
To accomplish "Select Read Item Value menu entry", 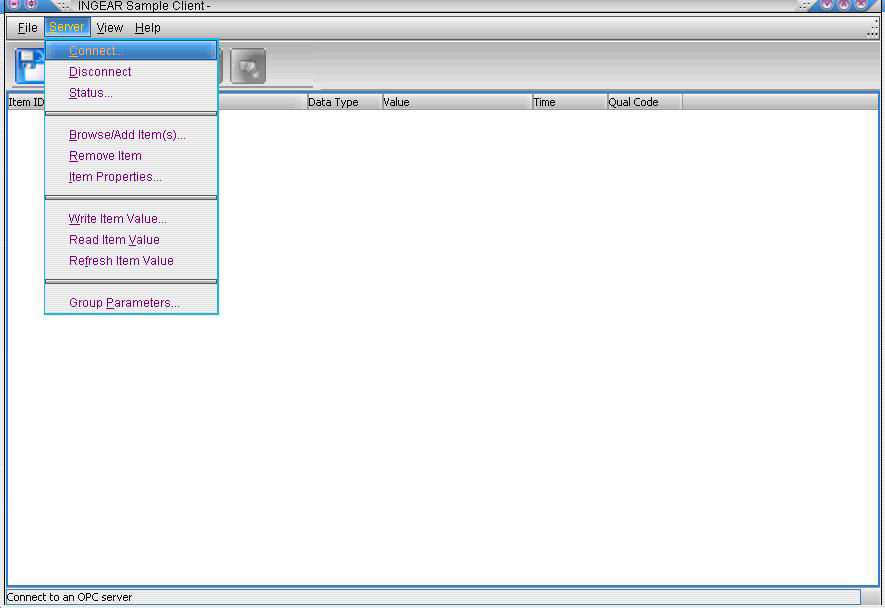I will (x=131, y=240).
